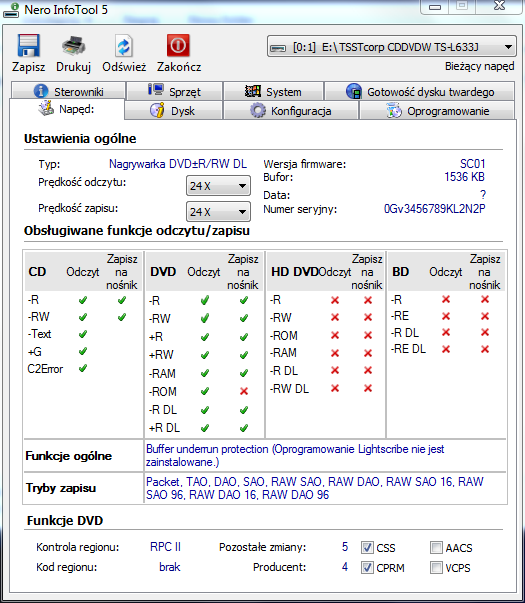Viewport: 525px width, 603px height.
Task: Open the Konfiguracja tab
Action: [290, 111]
